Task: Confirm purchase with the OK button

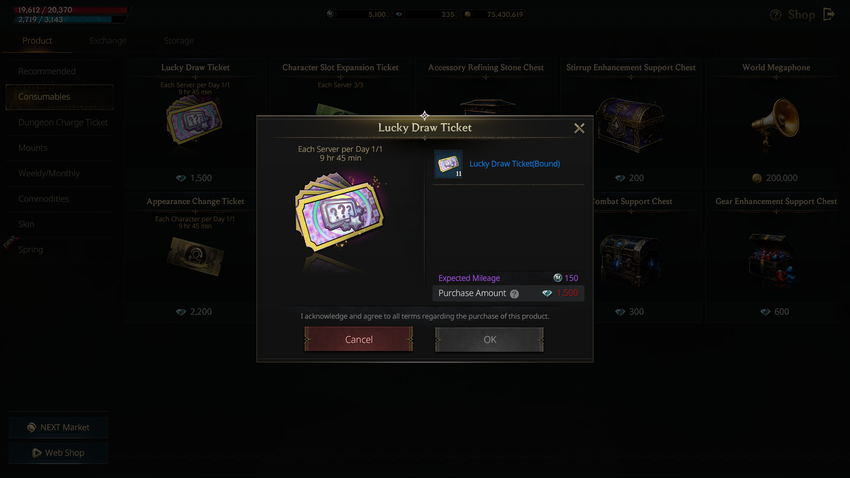Action: click(x=490, y=339)
